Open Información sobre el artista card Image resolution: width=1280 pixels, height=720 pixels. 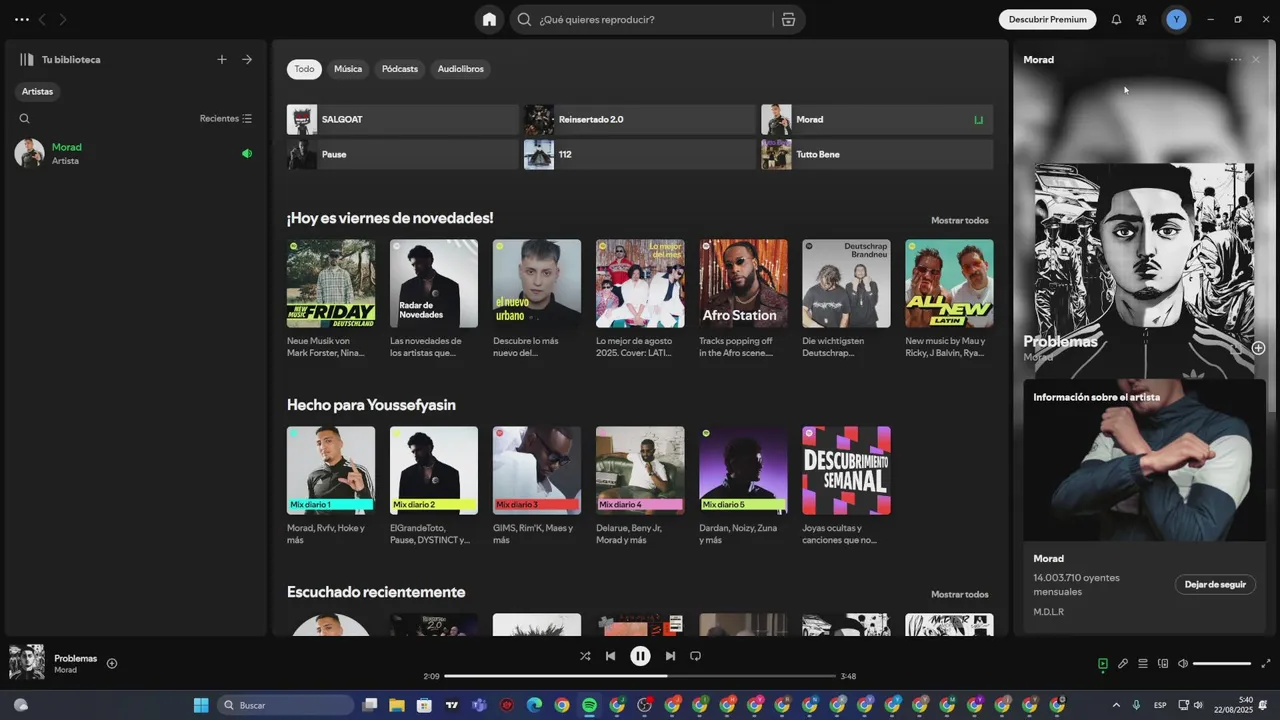click(1145, 504)
